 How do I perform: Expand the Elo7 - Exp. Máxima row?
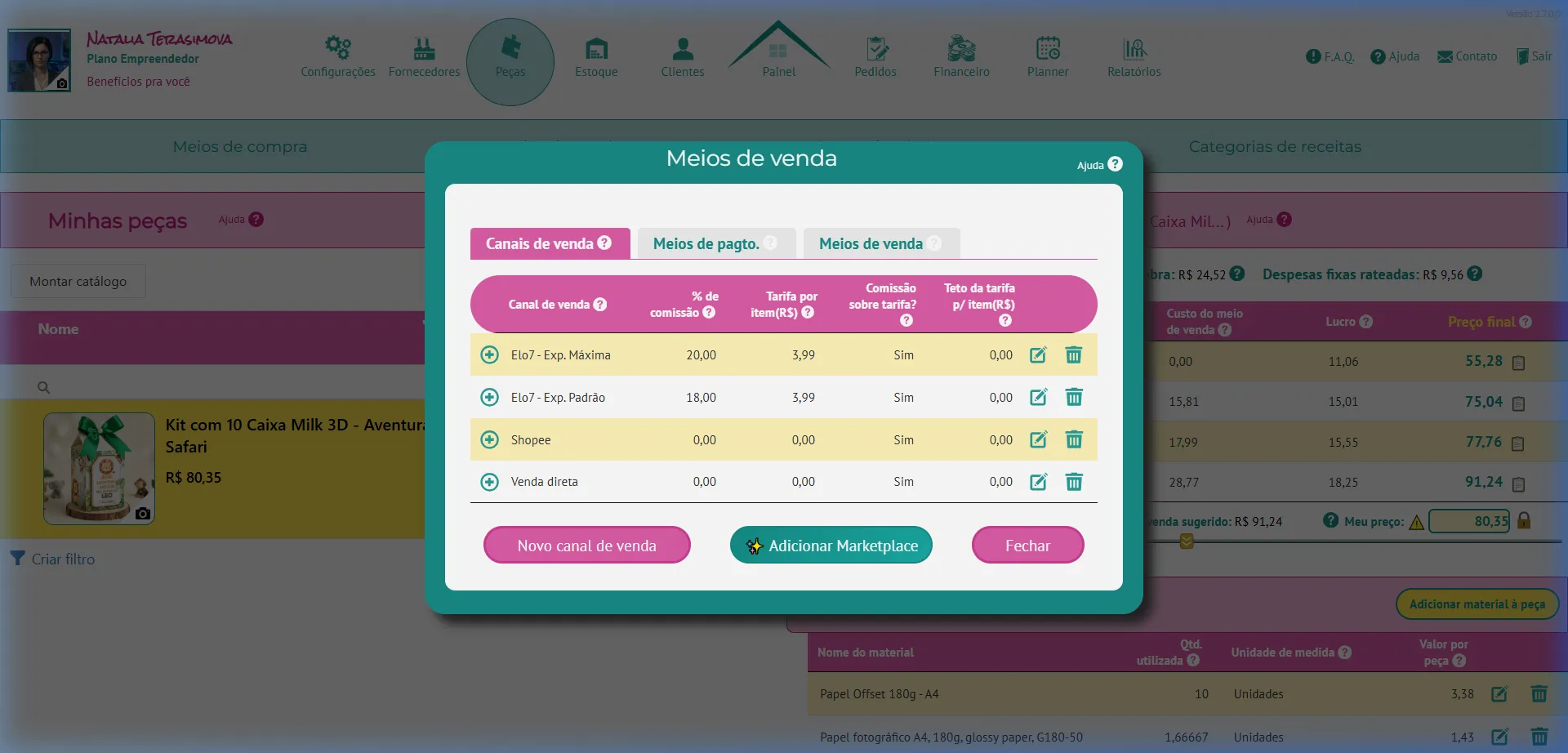(x=489, y=354)
